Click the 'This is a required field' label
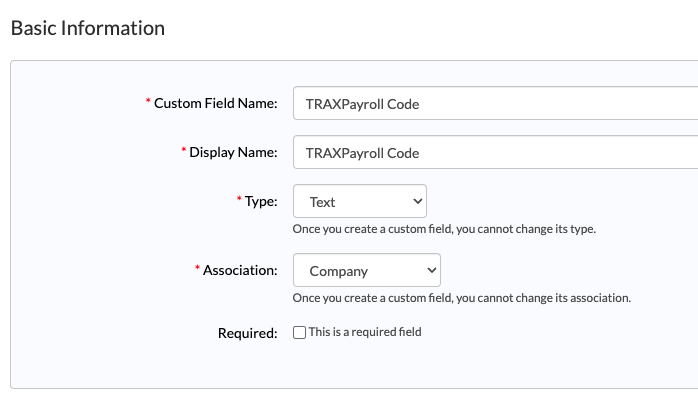This screenshot has width=698, height=396. pyautogui.click(x=365, y=332)
